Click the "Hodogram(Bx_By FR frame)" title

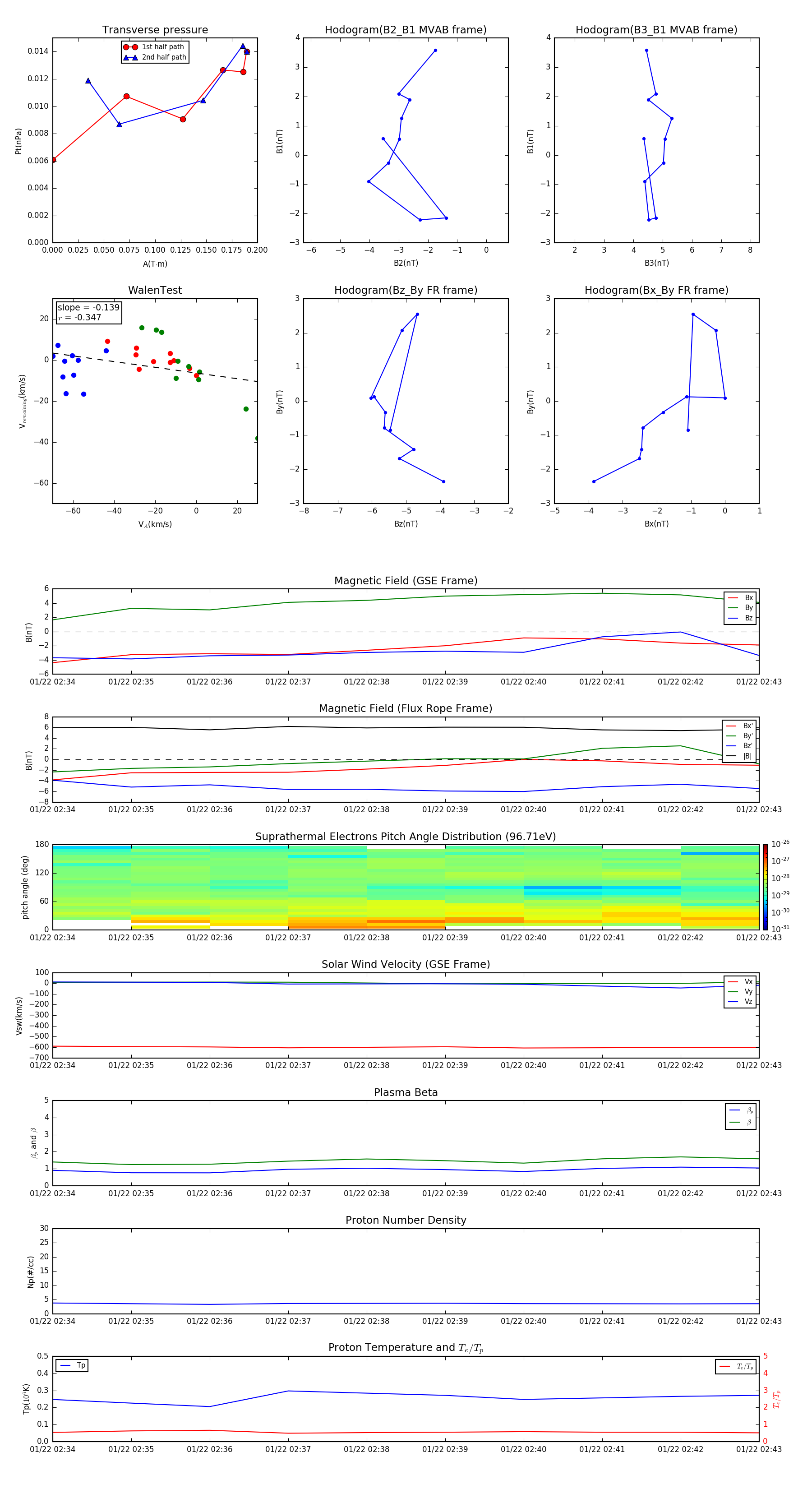click(x=656, y=290)
